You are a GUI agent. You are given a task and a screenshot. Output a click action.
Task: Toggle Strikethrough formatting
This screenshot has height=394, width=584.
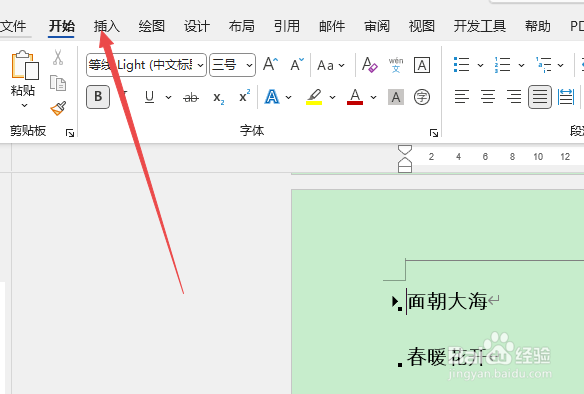point(191,98)
